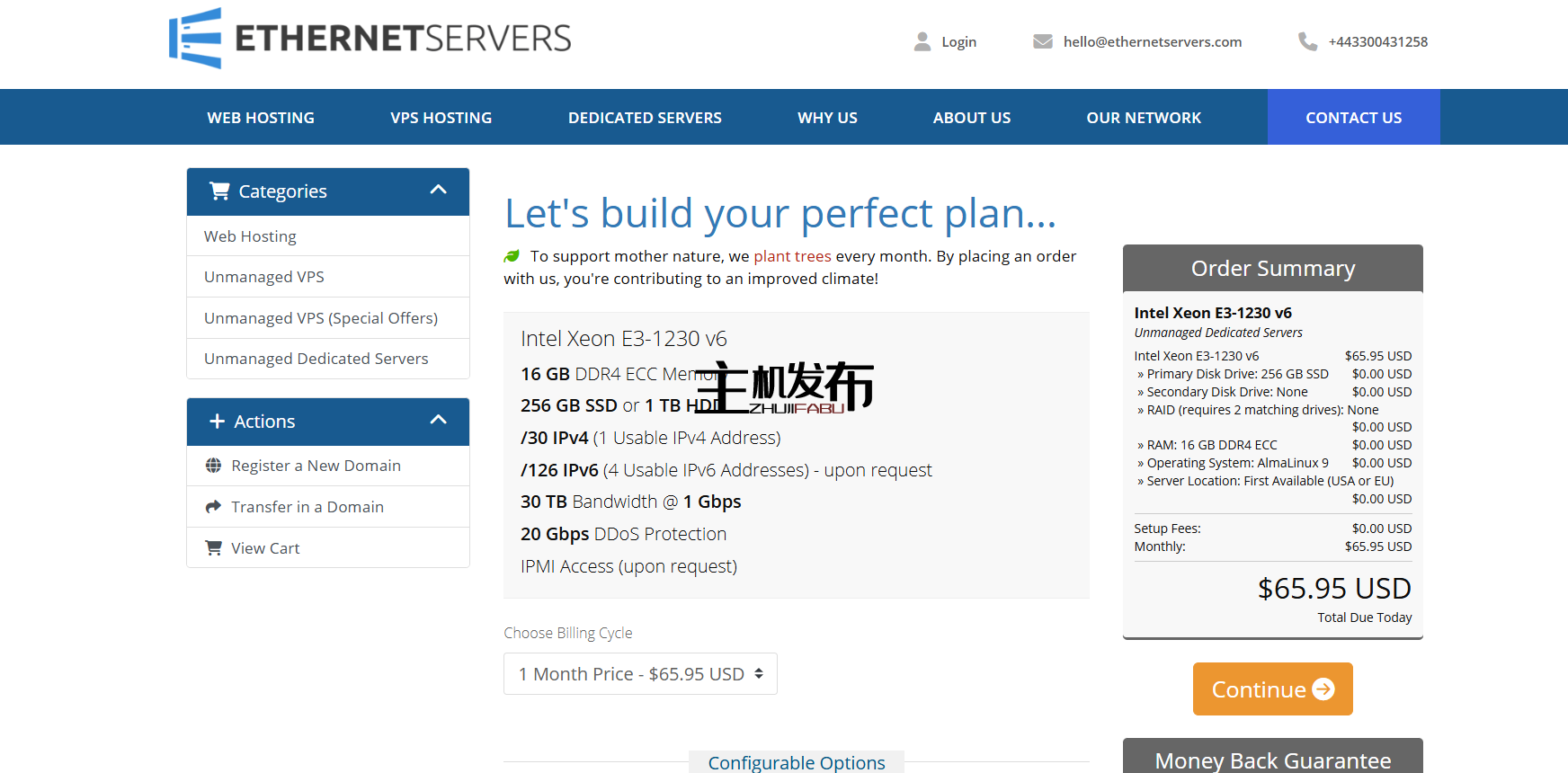Click the Categories shopping cart icon
The width and height of the screenshot is (1568, 773).
tap(219, 191)
